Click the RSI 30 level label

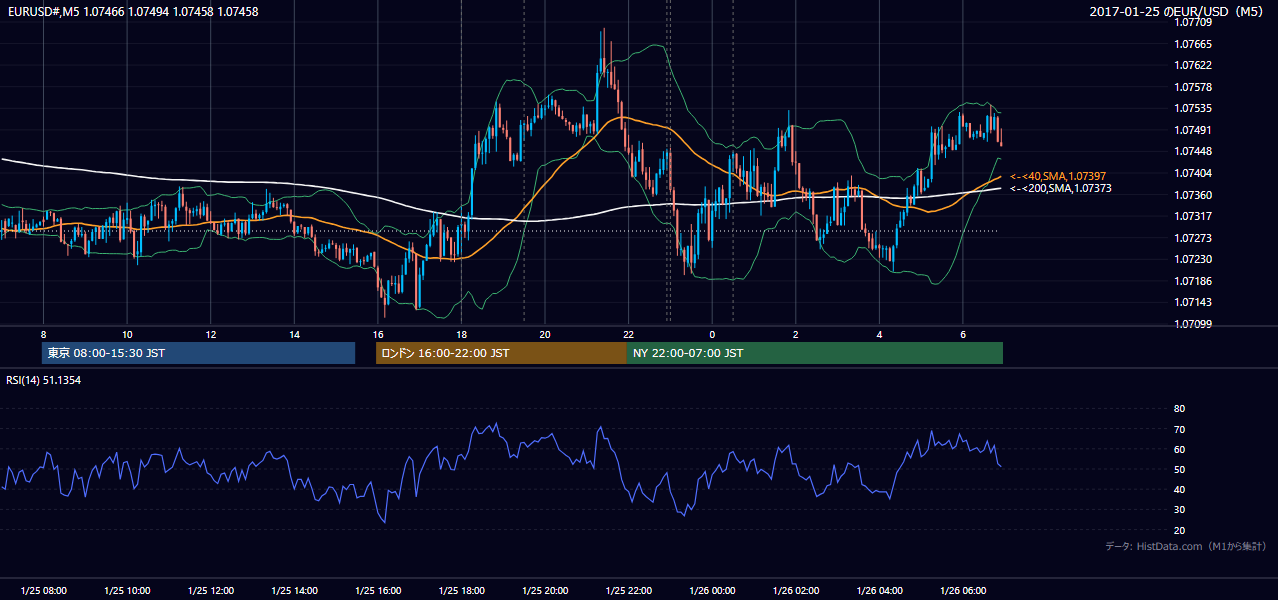tap(1179, 510)
